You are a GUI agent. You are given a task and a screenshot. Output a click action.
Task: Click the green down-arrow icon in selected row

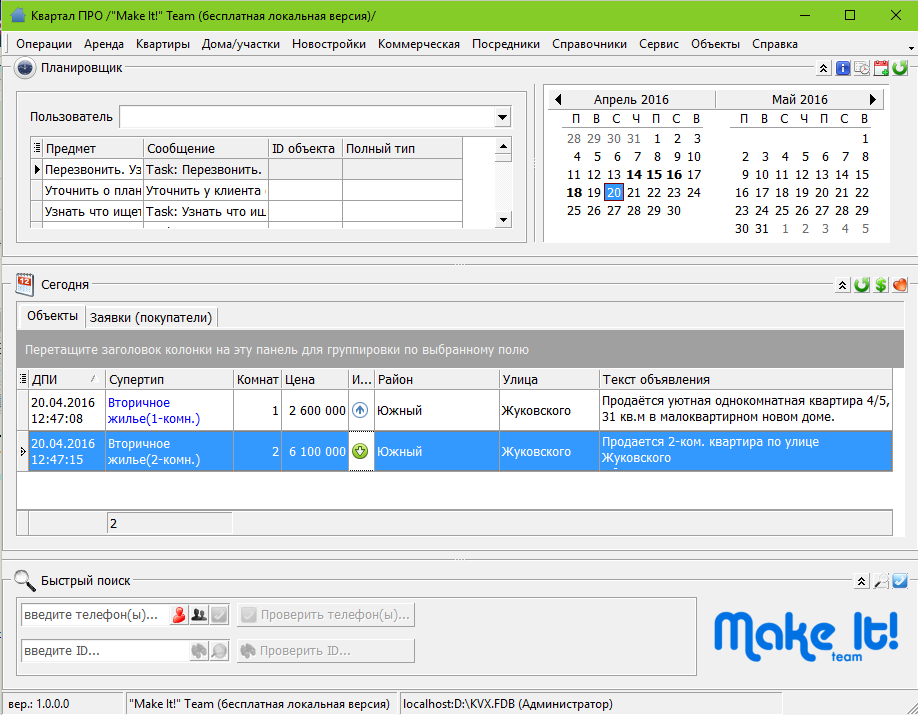[360, 451]
